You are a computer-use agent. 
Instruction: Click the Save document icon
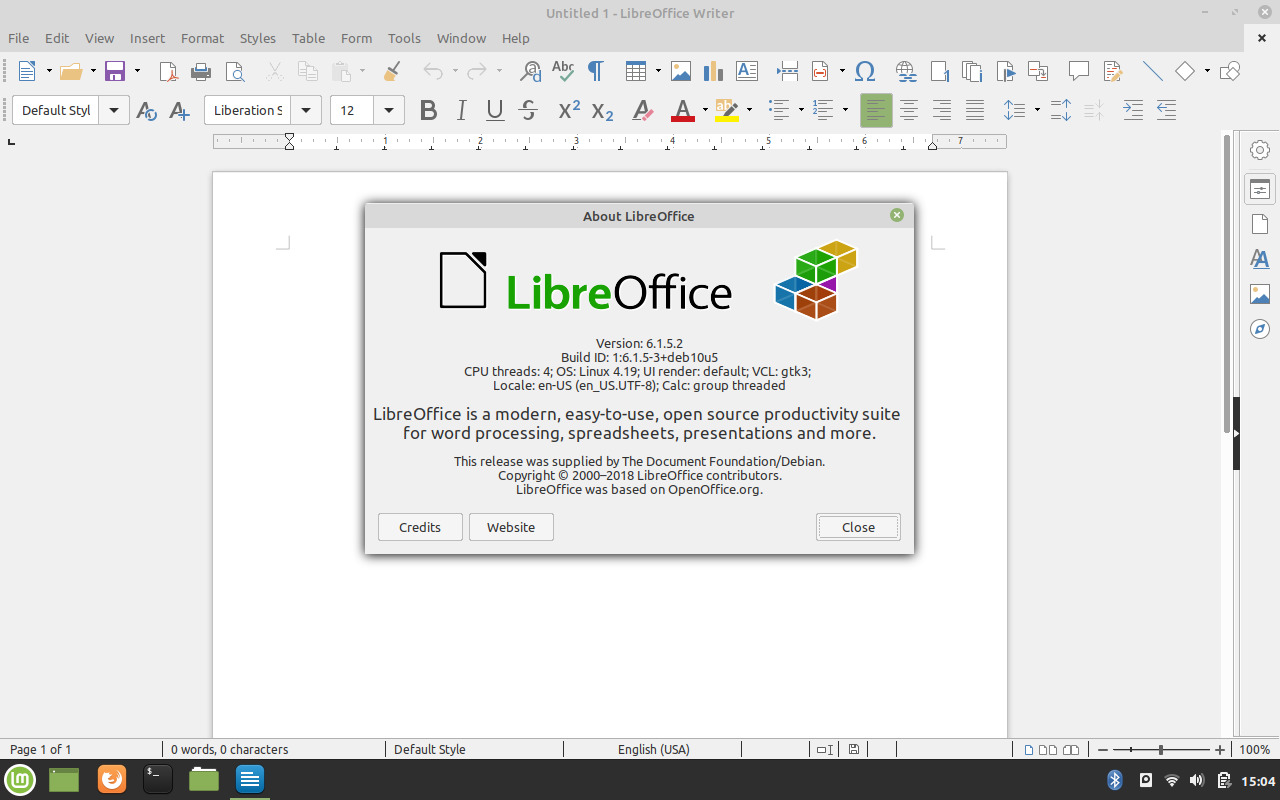click(x=115, y=71)
